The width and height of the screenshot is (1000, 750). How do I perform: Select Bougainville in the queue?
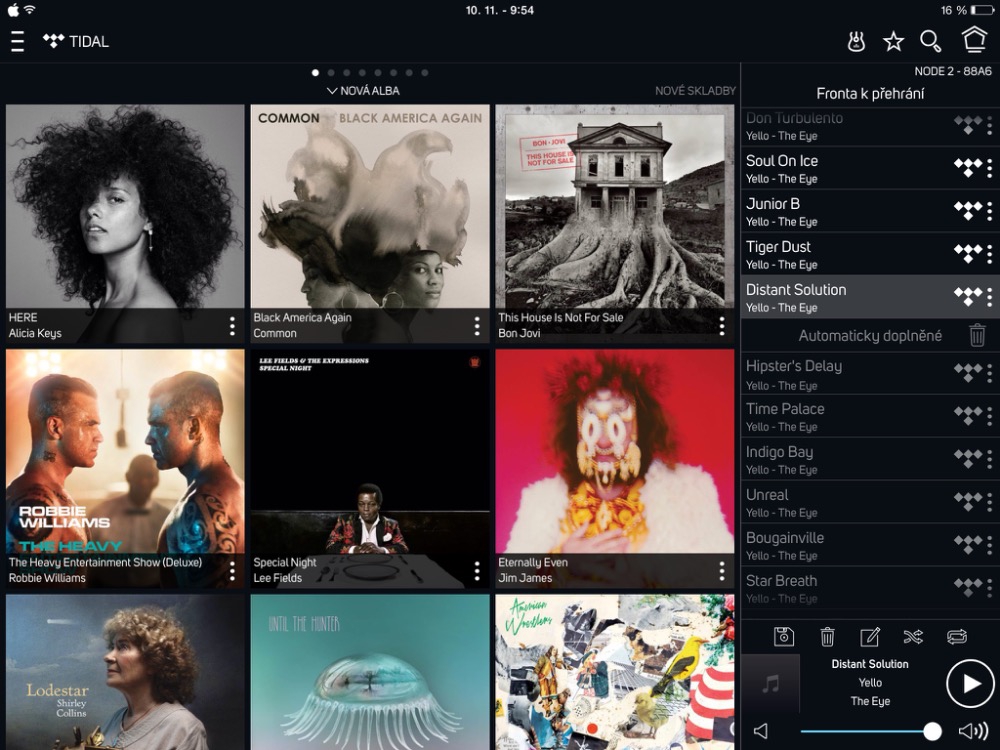tap(870, 545)
